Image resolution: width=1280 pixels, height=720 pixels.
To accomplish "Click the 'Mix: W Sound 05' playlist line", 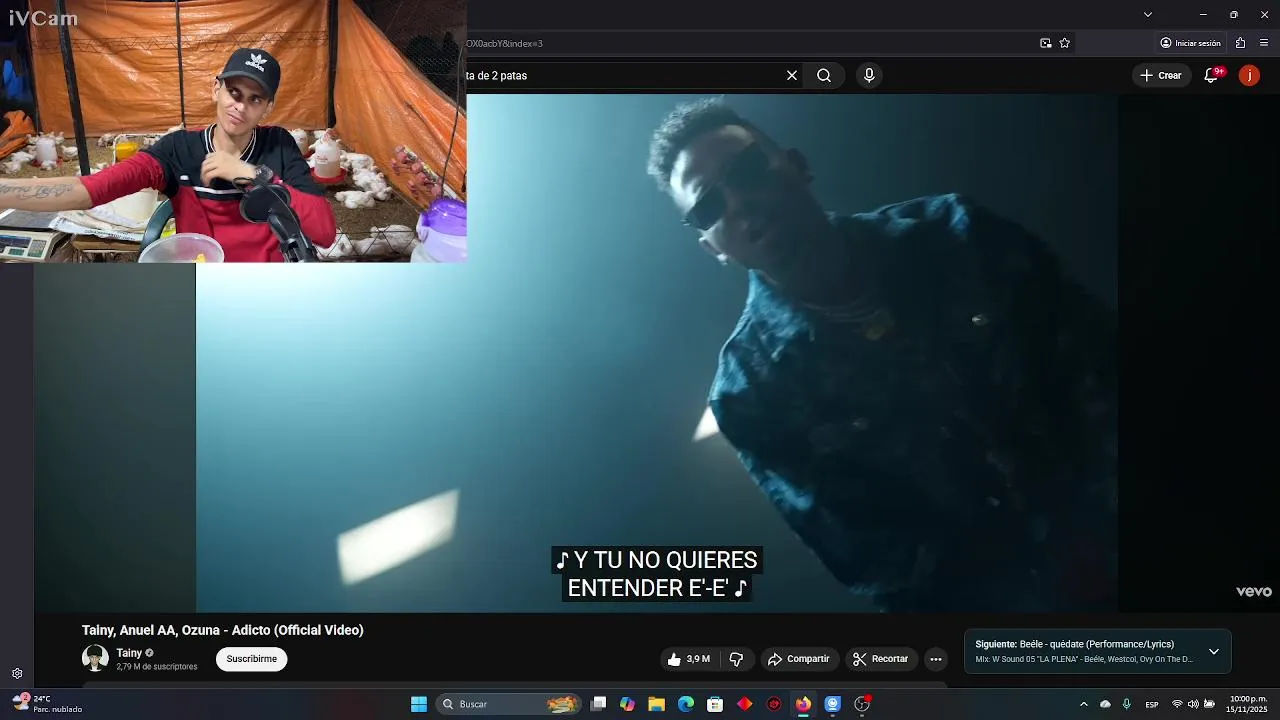I will [1084, 659].
